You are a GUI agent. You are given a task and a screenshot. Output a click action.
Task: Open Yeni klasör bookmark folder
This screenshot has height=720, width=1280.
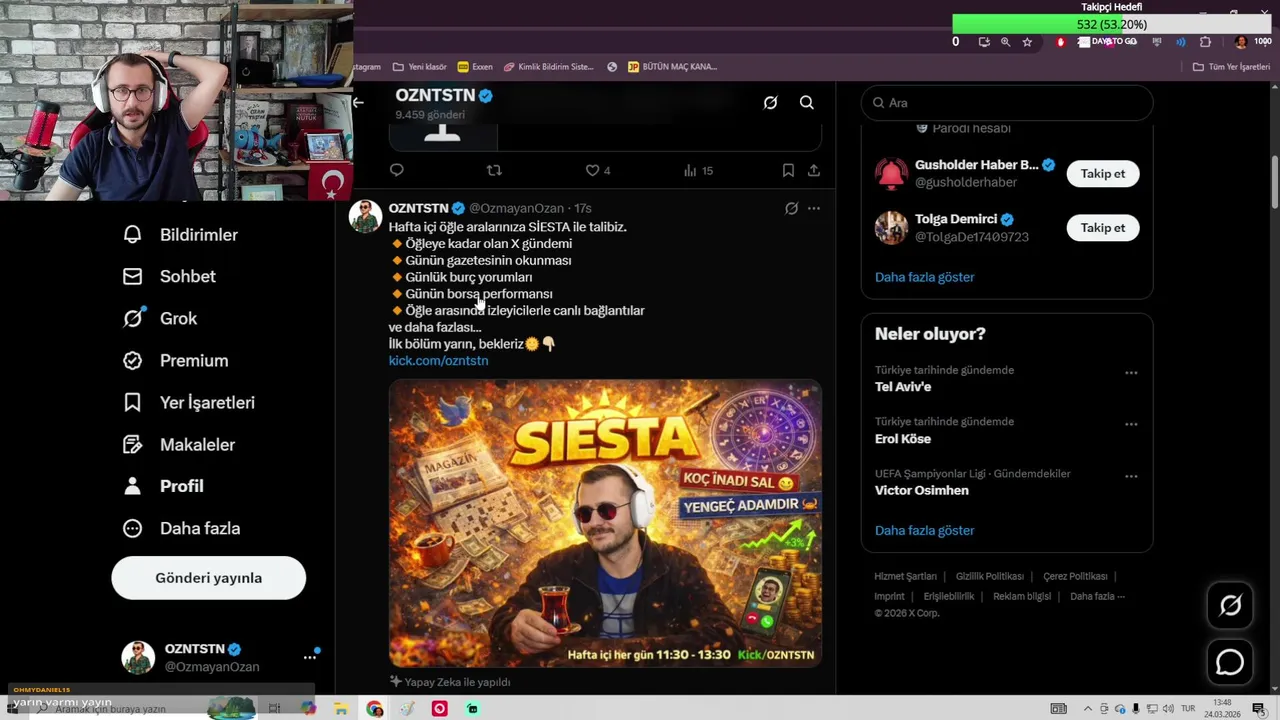tap(420, 67)
